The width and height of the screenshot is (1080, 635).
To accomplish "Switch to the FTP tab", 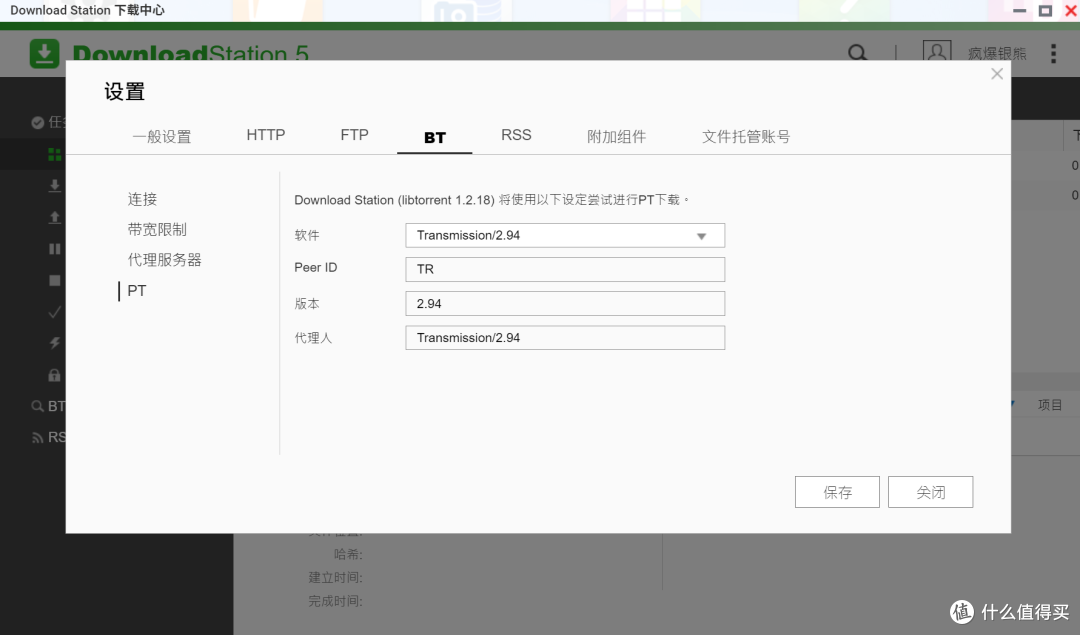I will [354, 135].
